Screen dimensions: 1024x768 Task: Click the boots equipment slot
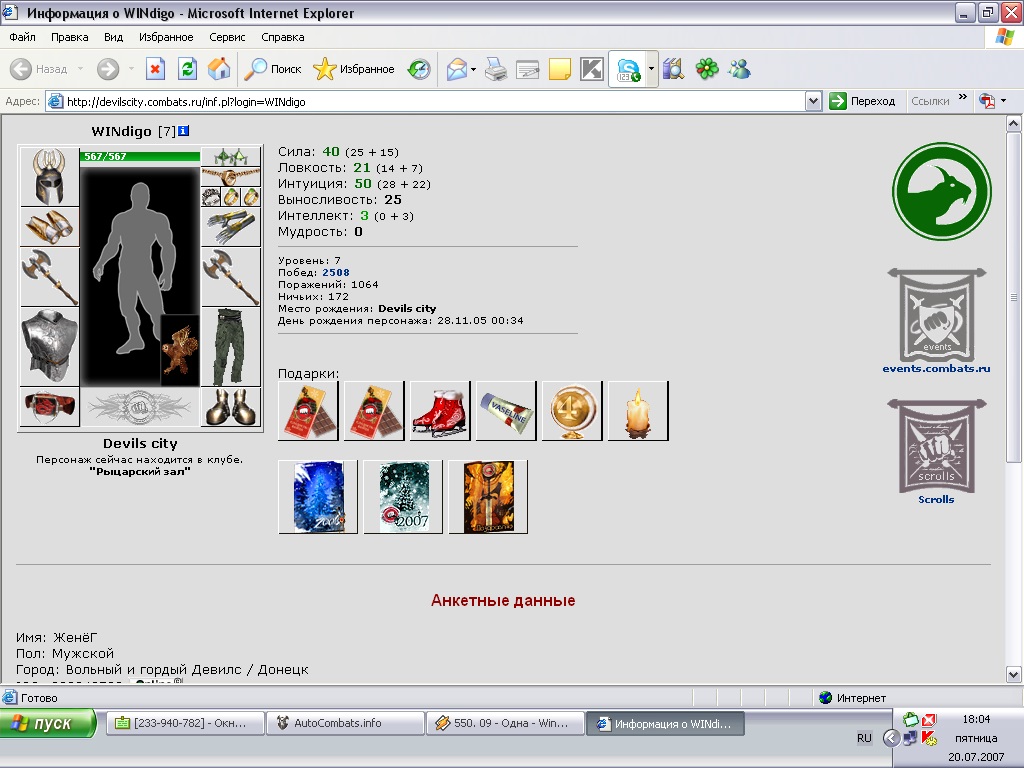click(231, 406)
